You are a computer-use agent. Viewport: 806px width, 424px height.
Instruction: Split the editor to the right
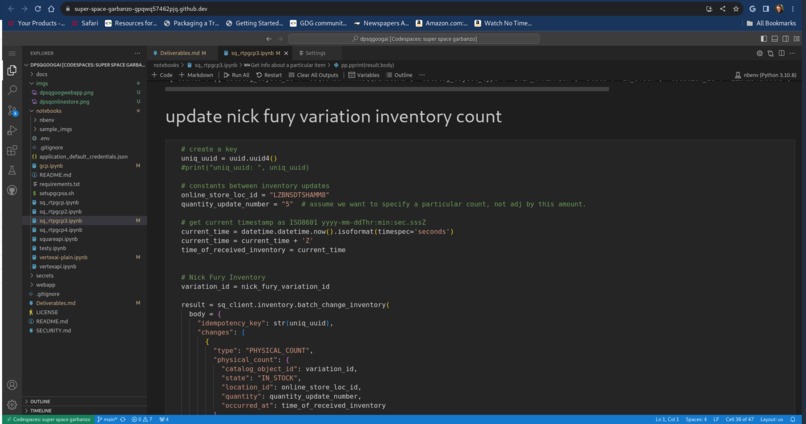[781, 53]
